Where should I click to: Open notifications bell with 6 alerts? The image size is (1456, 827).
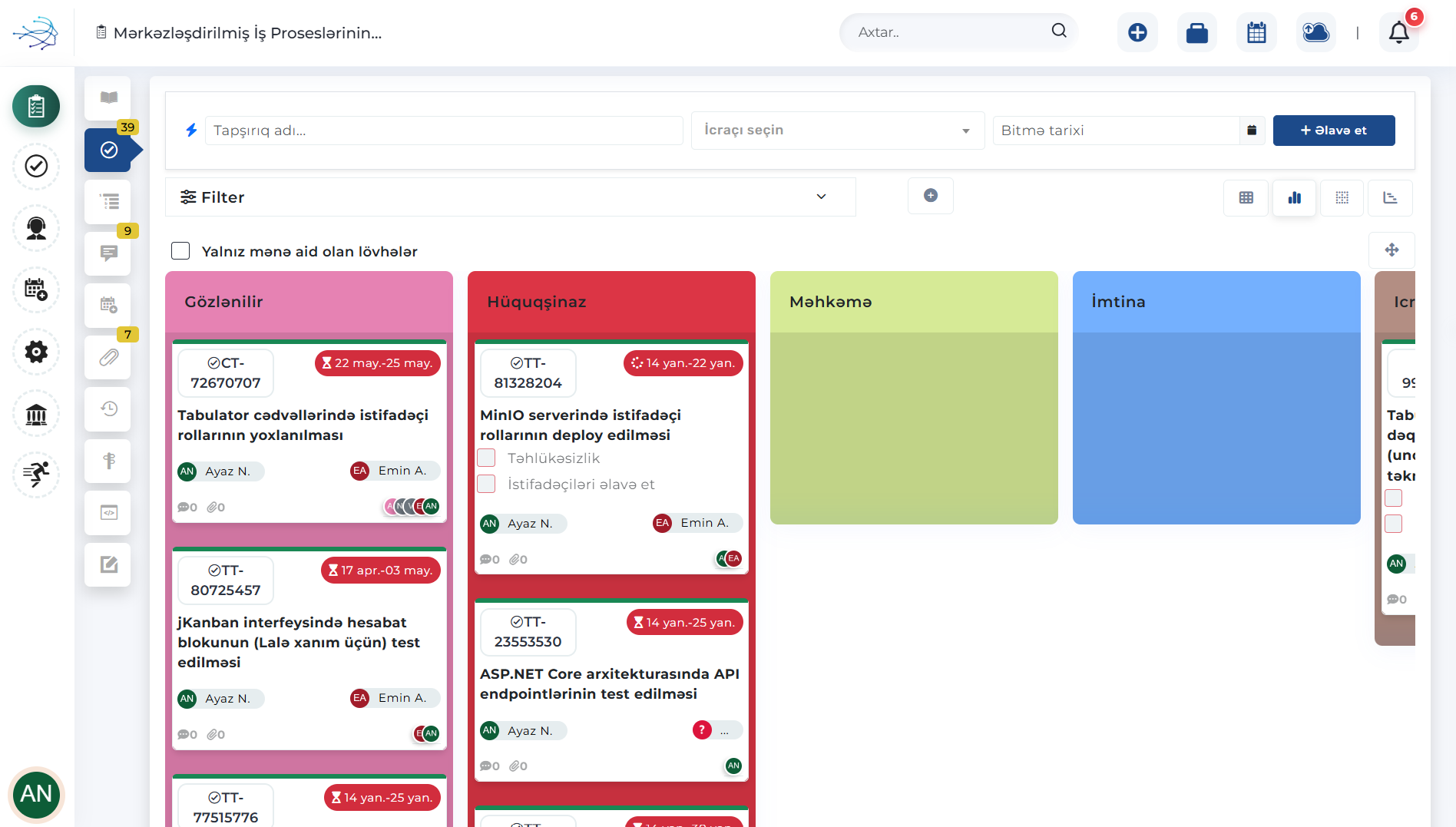(x=1399, y=32)
